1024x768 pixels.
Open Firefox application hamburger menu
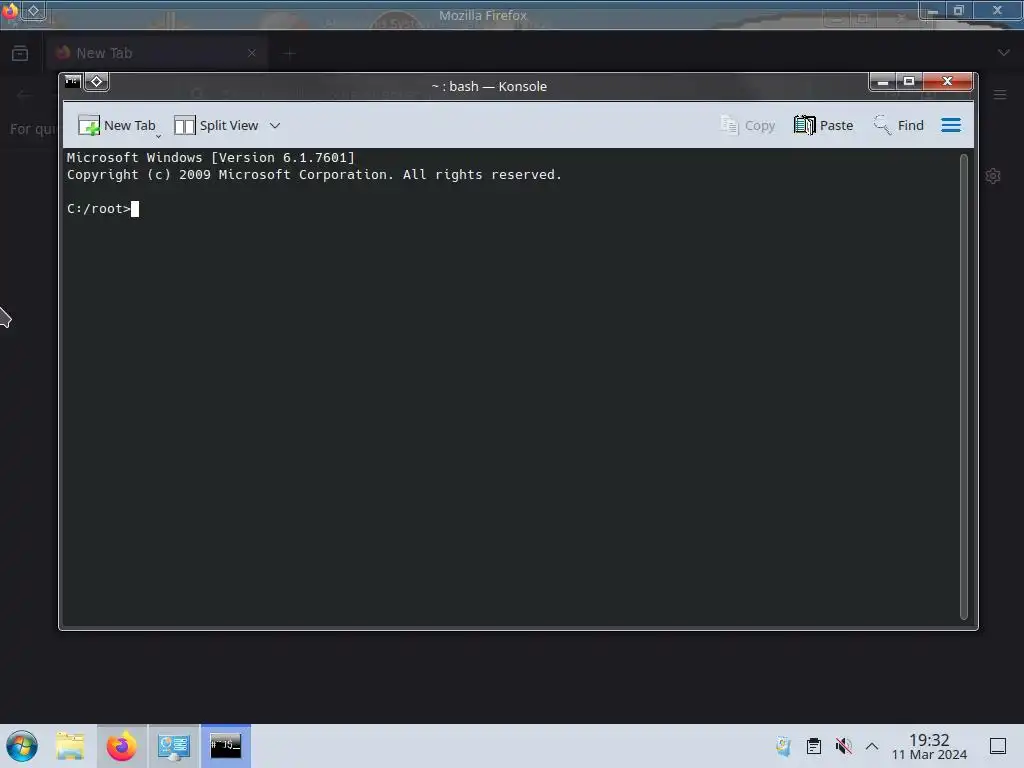pos(1000,95)
